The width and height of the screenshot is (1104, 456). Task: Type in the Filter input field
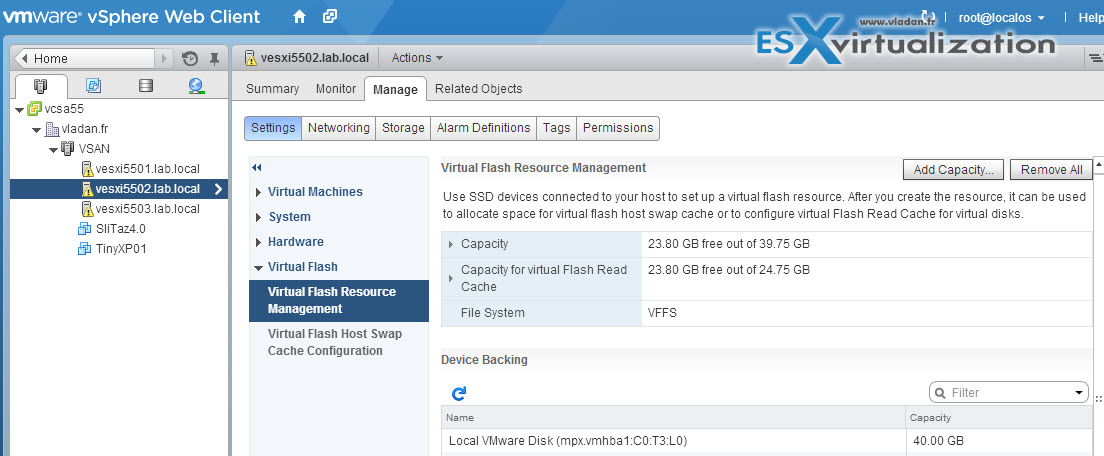point(1008,393)
